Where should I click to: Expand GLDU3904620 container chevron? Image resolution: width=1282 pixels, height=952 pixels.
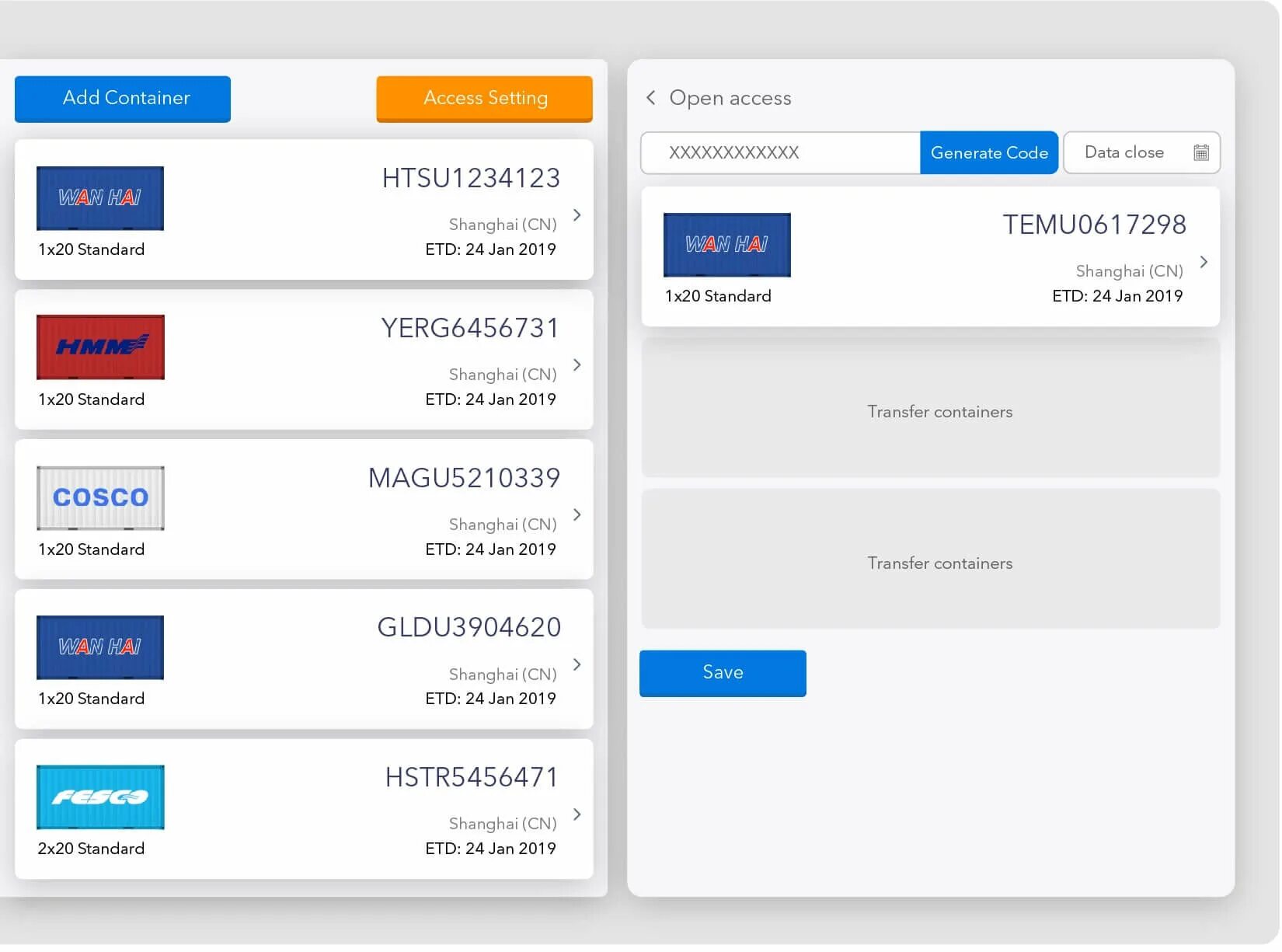[577, 664]
